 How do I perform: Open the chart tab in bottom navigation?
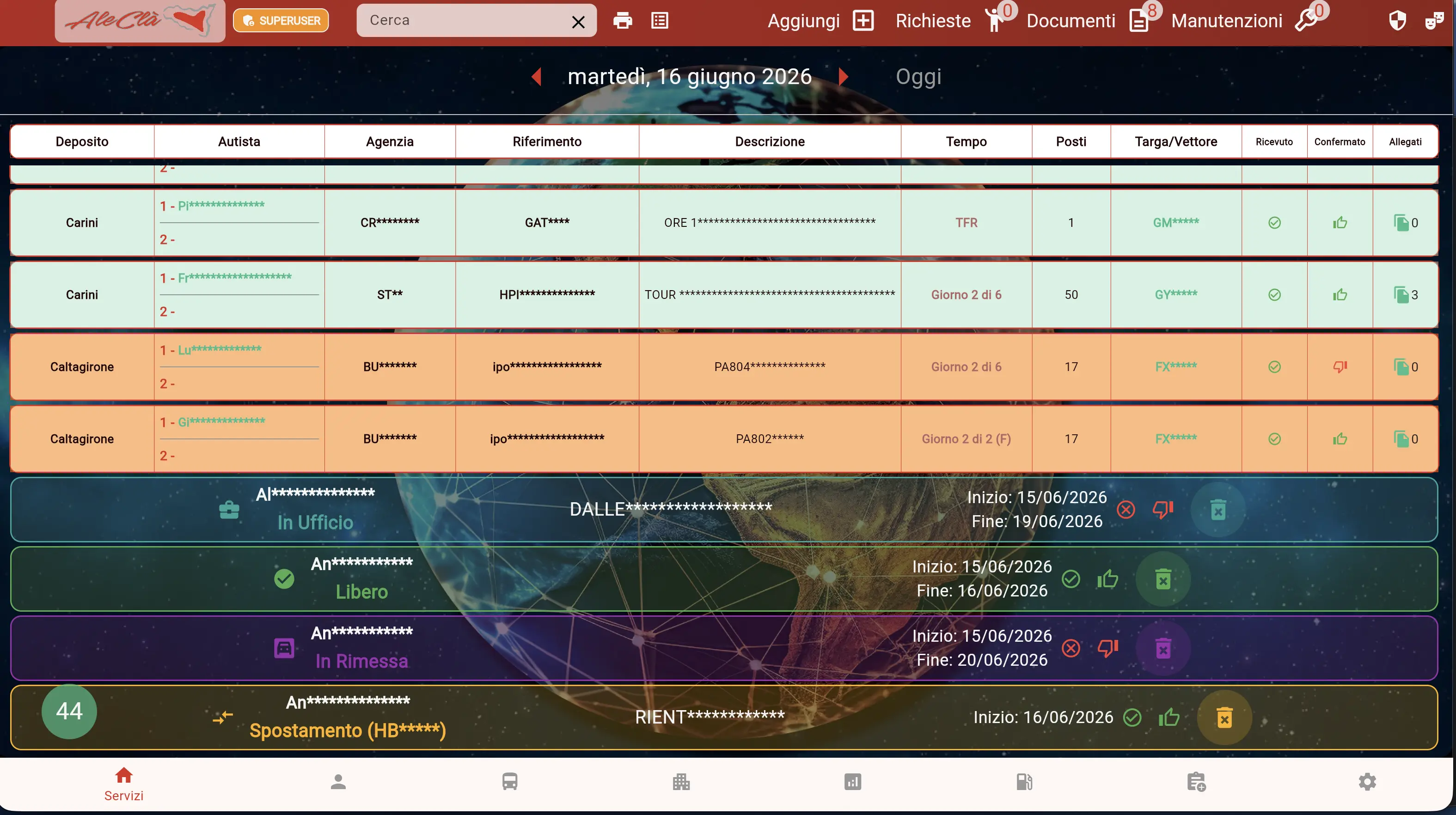[852, 782]
